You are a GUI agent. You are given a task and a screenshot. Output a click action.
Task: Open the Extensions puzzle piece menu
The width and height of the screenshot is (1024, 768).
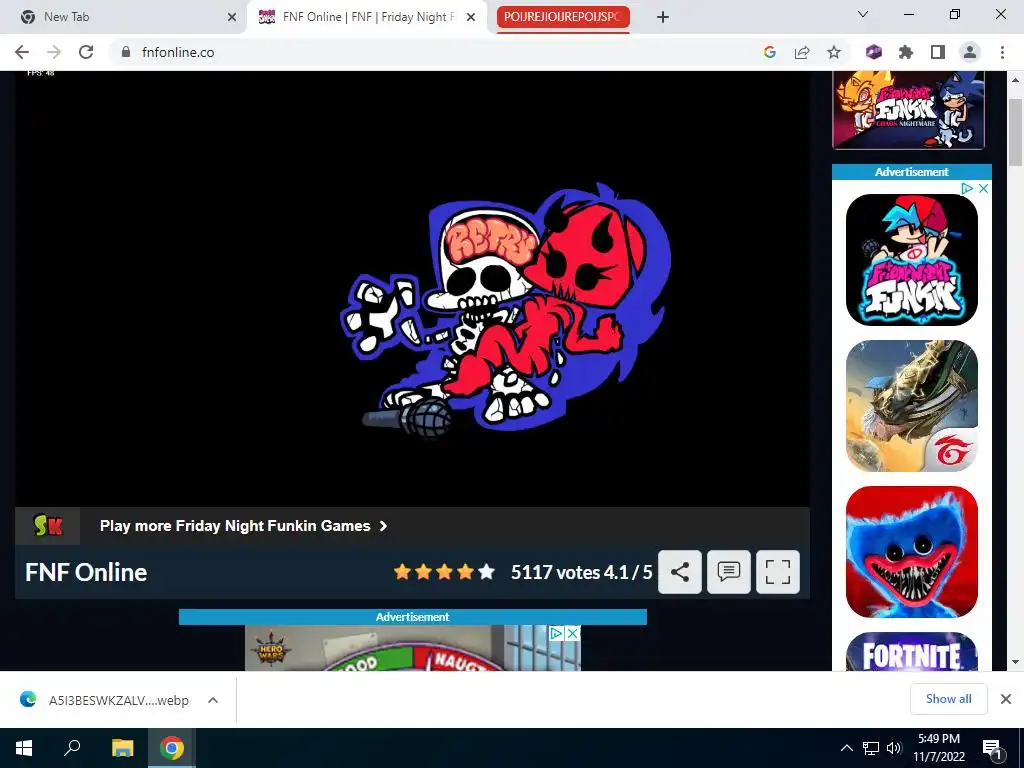coord(906,52)
